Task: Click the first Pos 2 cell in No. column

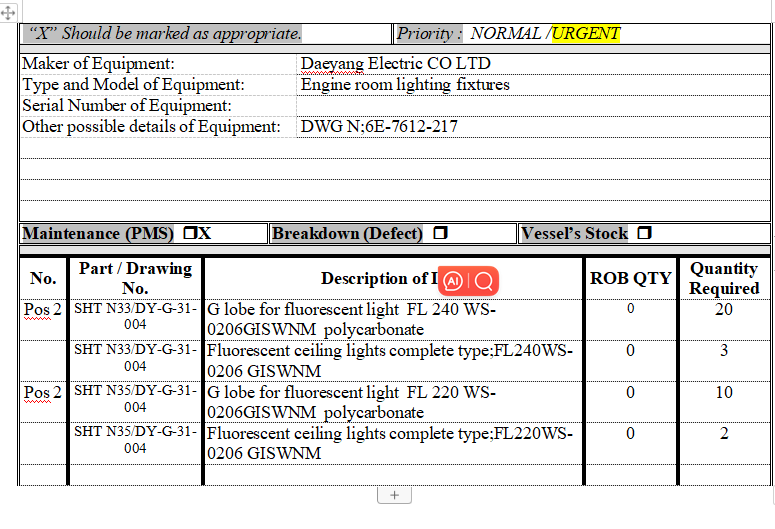Action: pyautogui.click(x=43, y=310)
